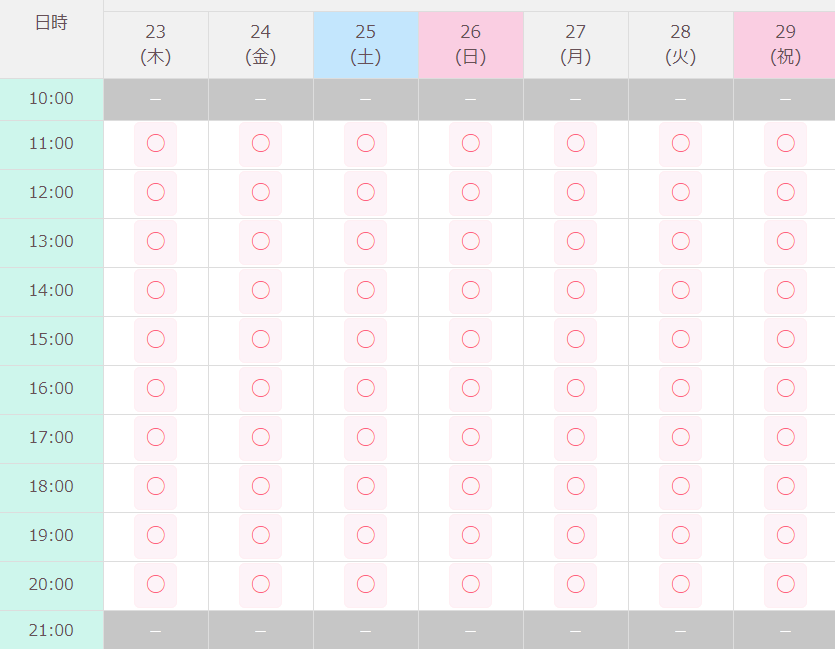Select Tuesday 28 at 16:00 availability circle
The height and width of the screenshot is (649, 835).
click(680, 388)
